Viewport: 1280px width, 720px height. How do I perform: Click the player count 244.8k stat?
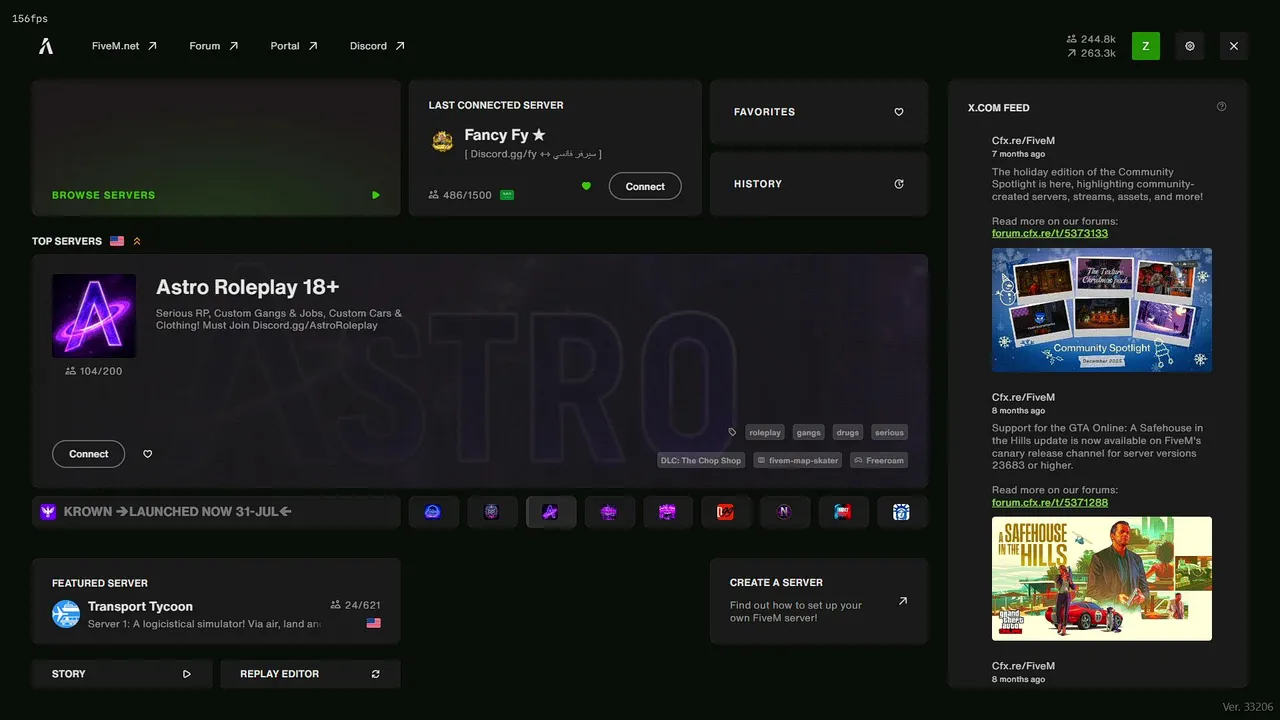(1091, 39)
